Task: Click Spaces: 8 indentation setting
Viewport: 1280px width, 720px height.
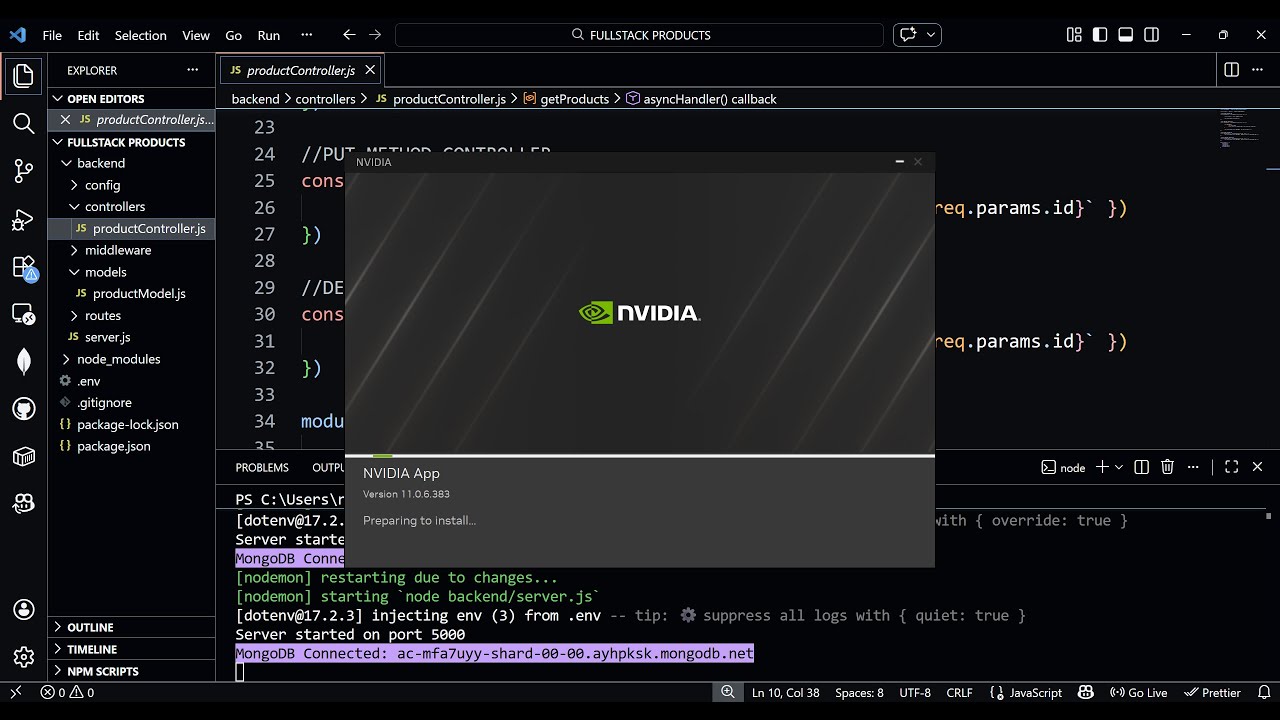Action: pos(859,692)
